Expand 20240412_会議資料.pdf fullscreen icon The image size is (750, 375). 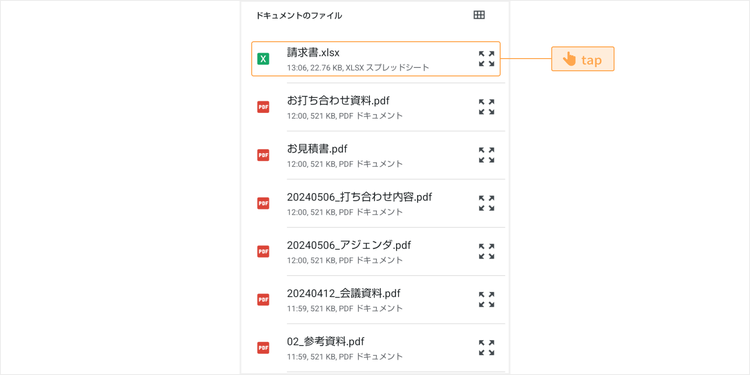click(x=486, y=299)
